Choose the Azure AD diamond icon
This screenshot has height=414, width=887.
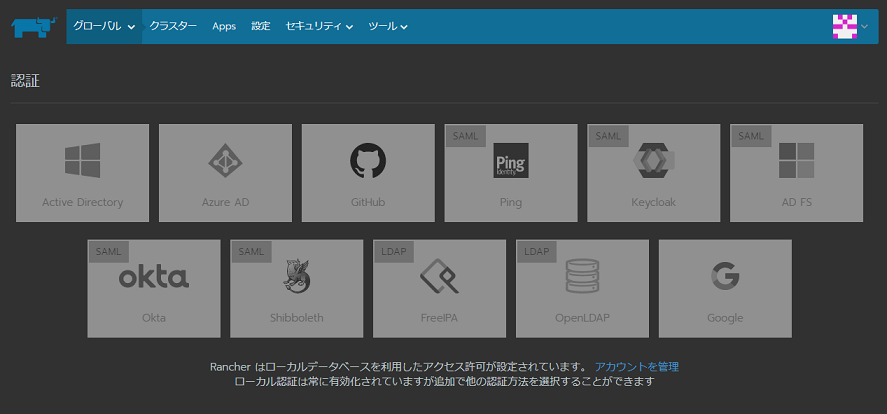click(x=225, y=160)
